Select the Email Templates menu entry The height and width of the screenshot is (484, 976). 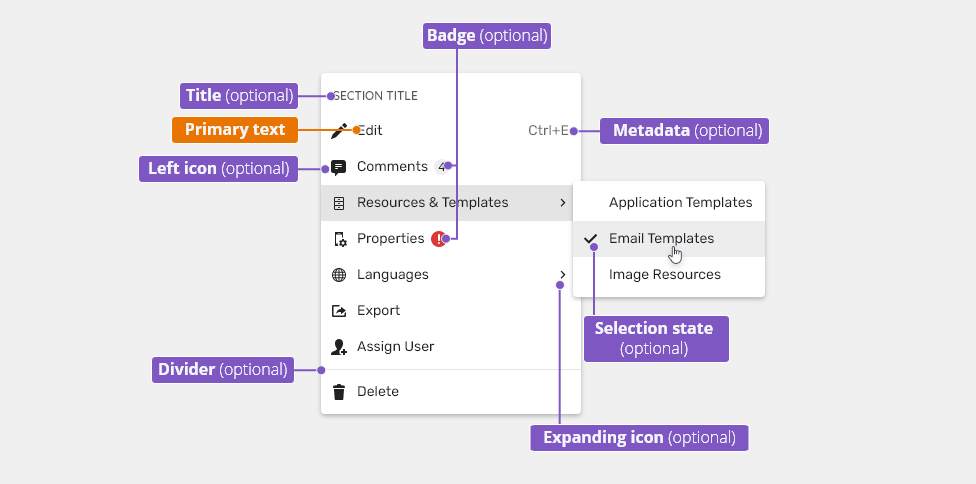tap(669, 239)
